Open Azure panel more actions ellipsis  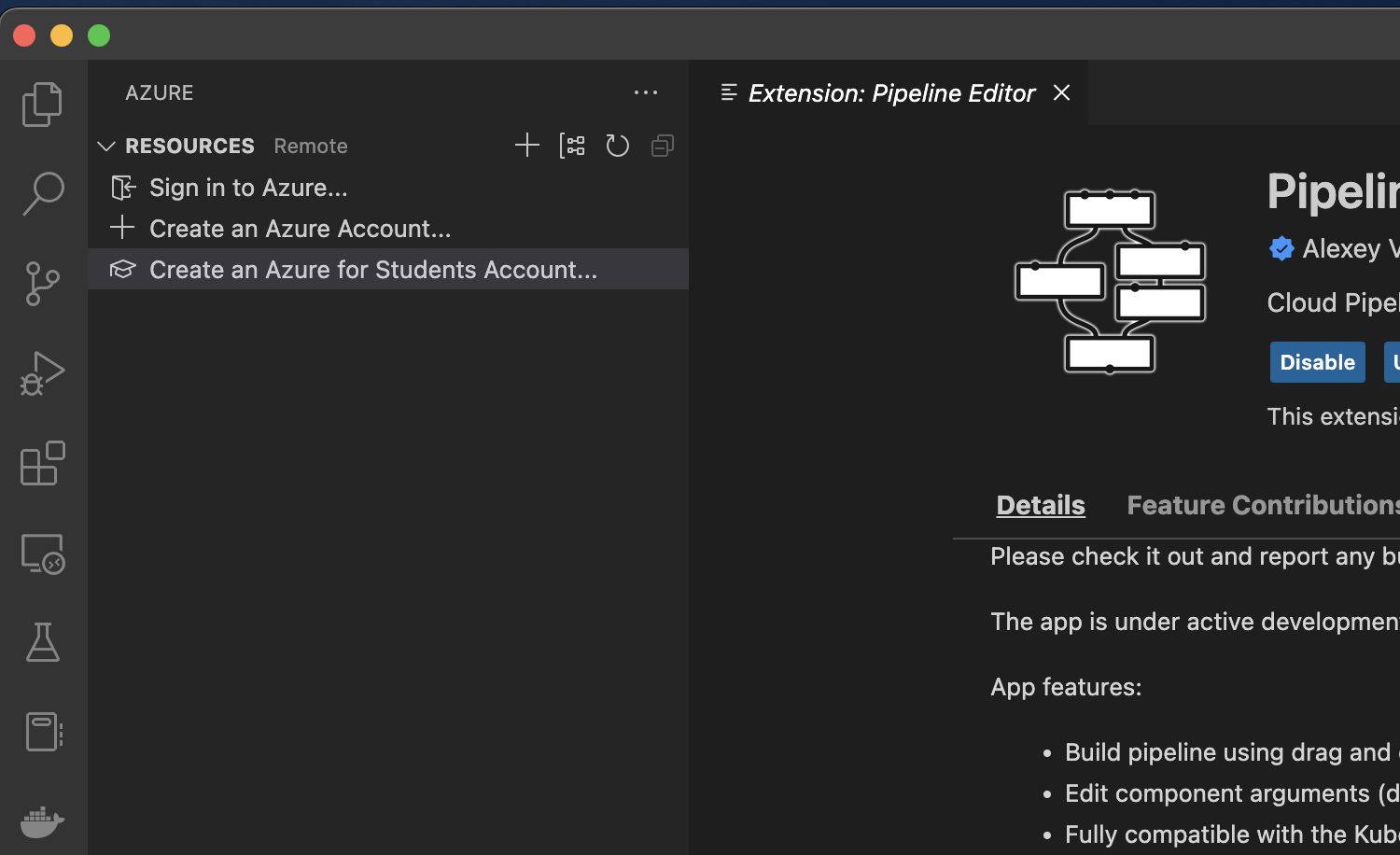point(646,92)
